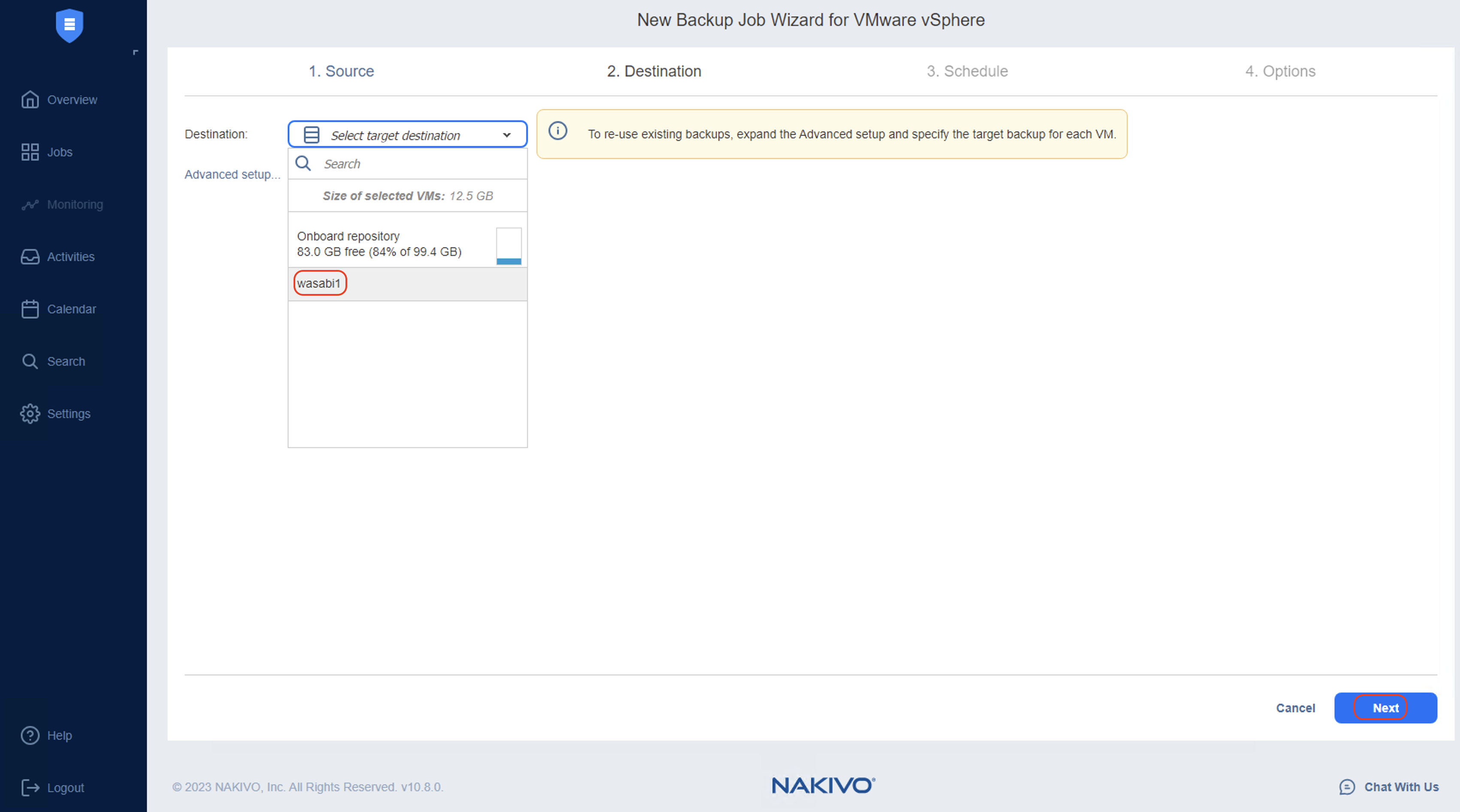Click the NAKIVO shield logo icon
The height and width of the screenshot is (812, 1460).
pyautogui.click(x=69, y=25)
